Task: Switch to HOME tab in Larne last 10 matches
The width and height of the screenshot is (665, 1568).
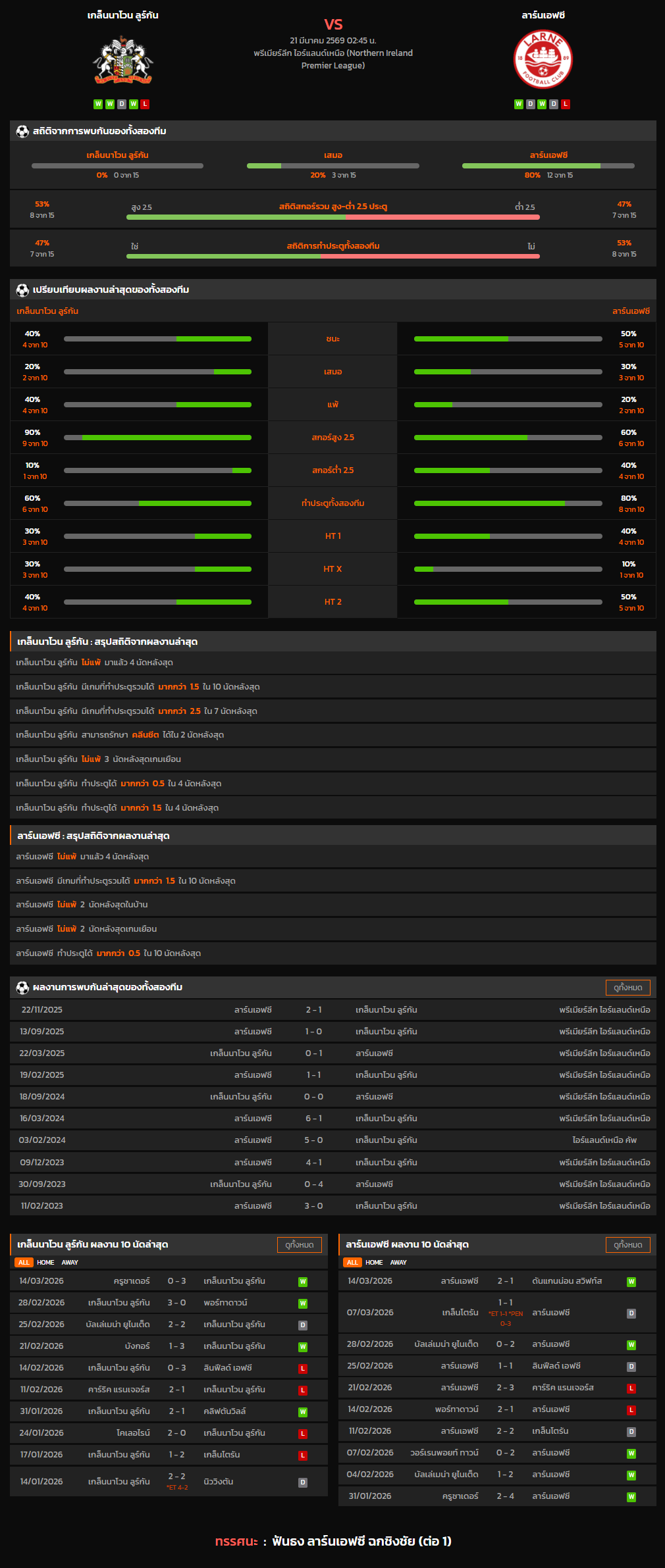Action: (x=374, y=1262)
